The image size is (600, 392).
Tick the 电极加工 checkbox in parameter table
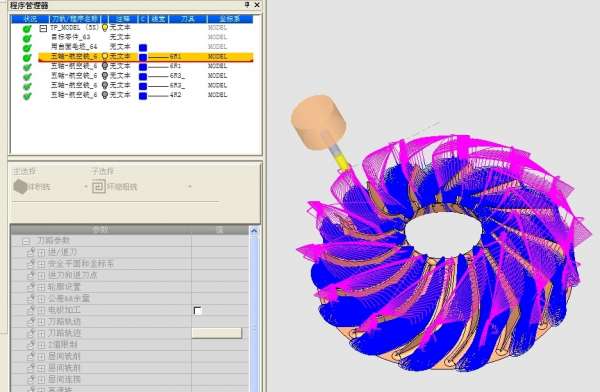pyautogui.click(x=198, y=310)
